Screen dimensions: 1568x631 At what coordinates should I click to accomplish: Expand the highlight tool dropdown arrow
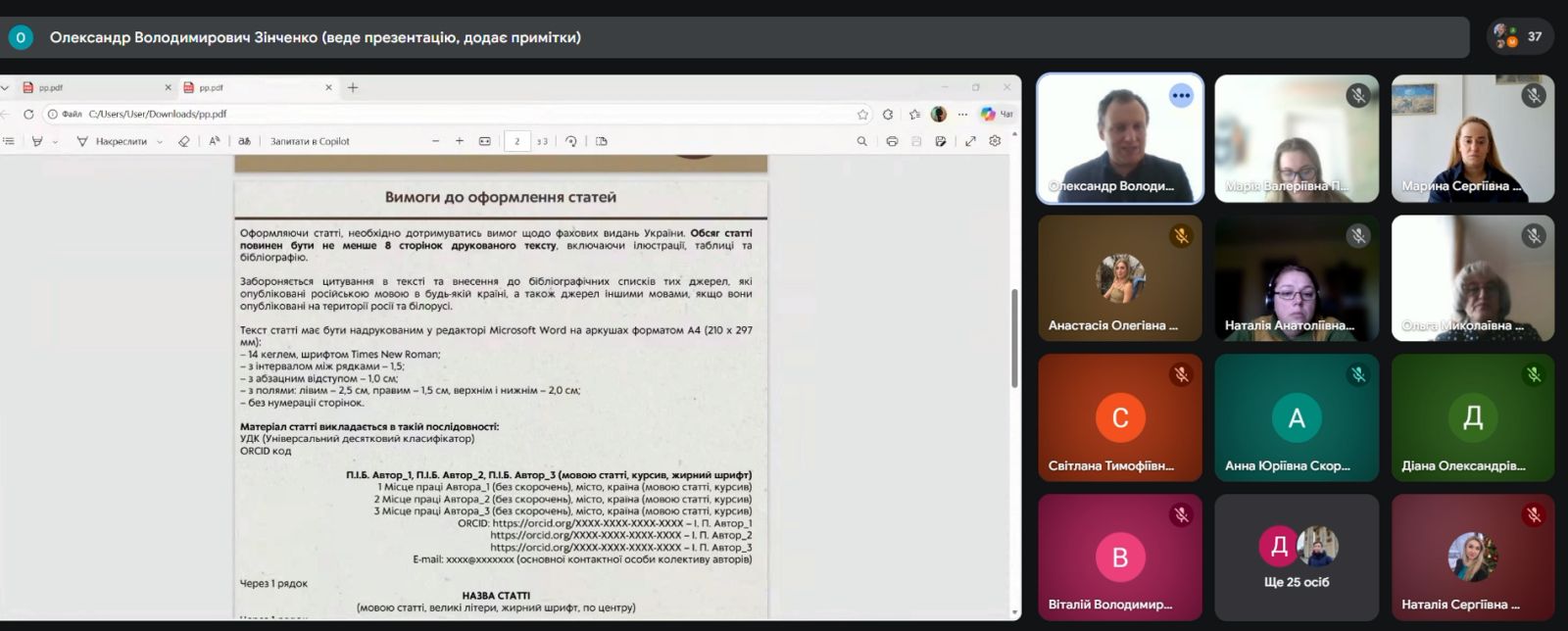coord(55,142)
